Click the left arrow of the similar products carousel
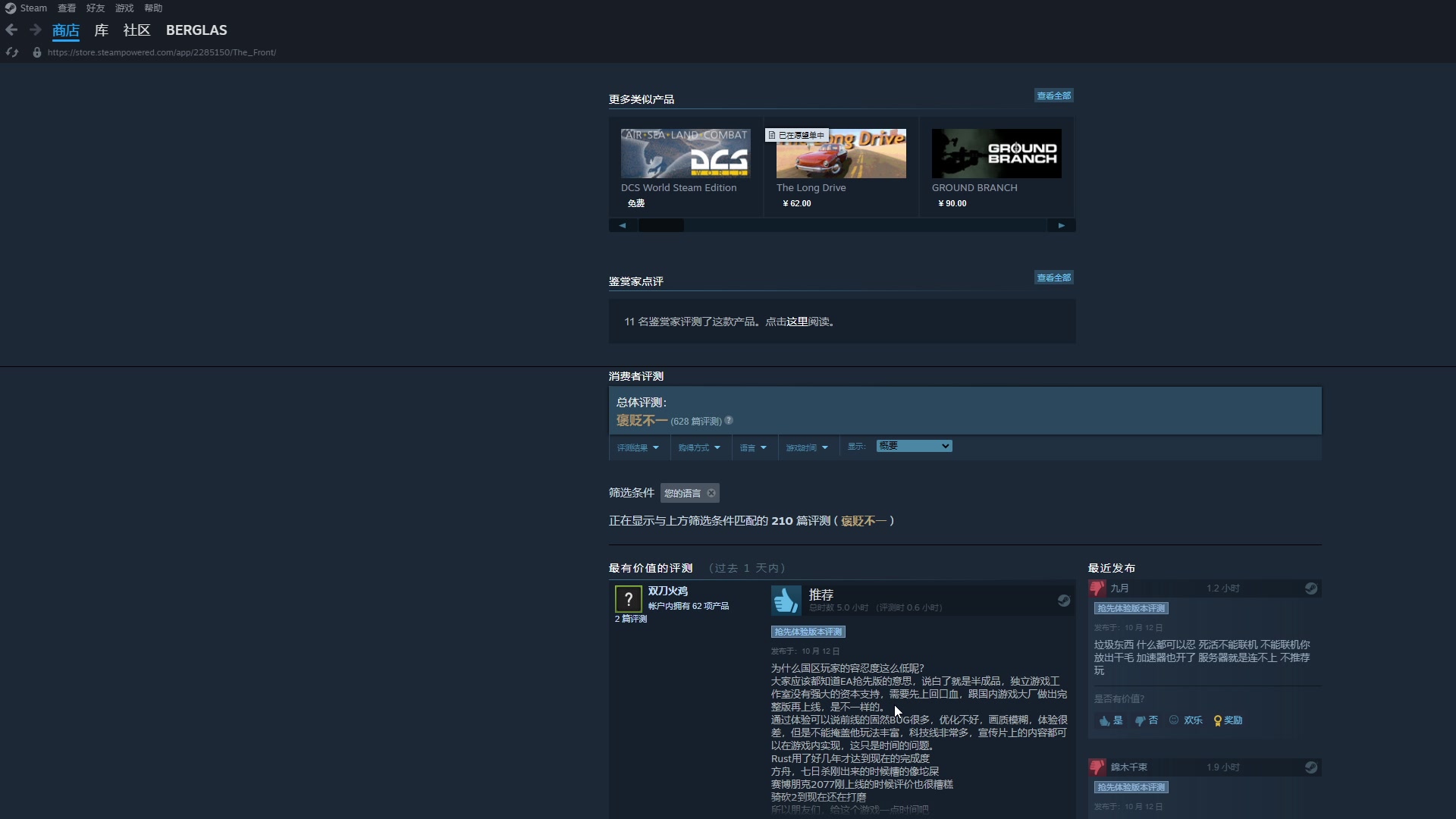Image resolution: width=1456 pixels, height=819 pixels. click(622, 225)
